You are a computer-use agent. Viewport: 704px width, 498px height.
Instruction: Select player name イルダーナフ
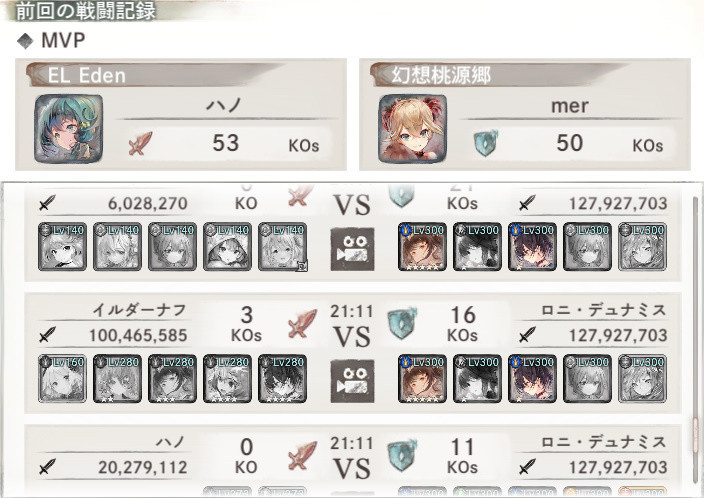tap(139, 310)
